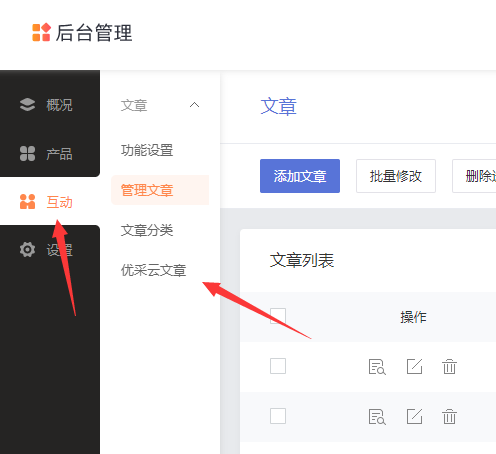Toggle the select-all checkbox in table header
Viewport: 496px width, 454px height.
[x=278, y=316]
